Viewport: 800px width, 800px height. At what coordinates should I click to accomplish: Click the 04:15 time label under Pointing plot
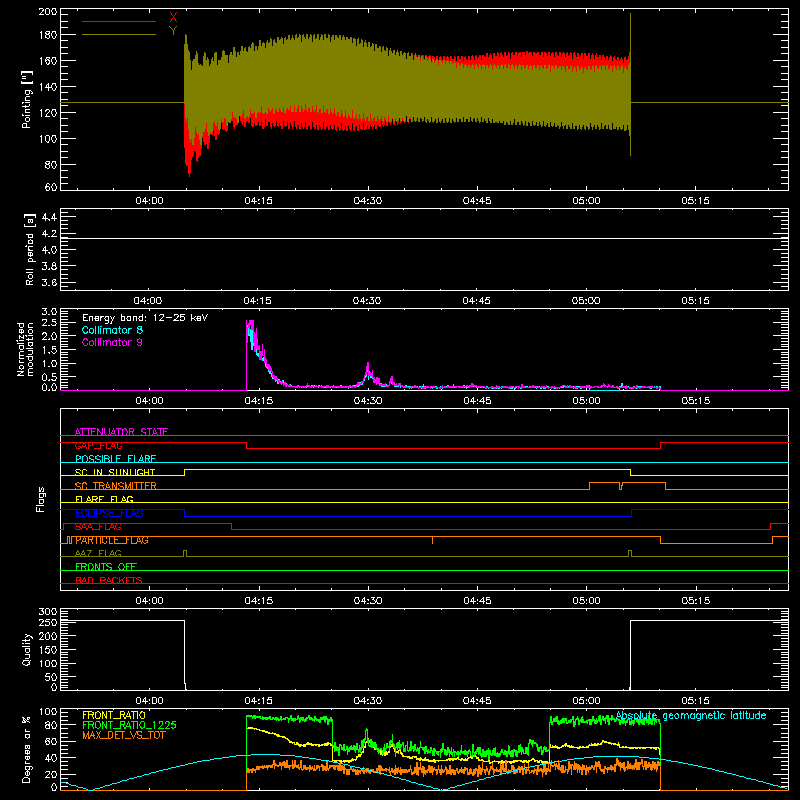[x=258, y=201]
